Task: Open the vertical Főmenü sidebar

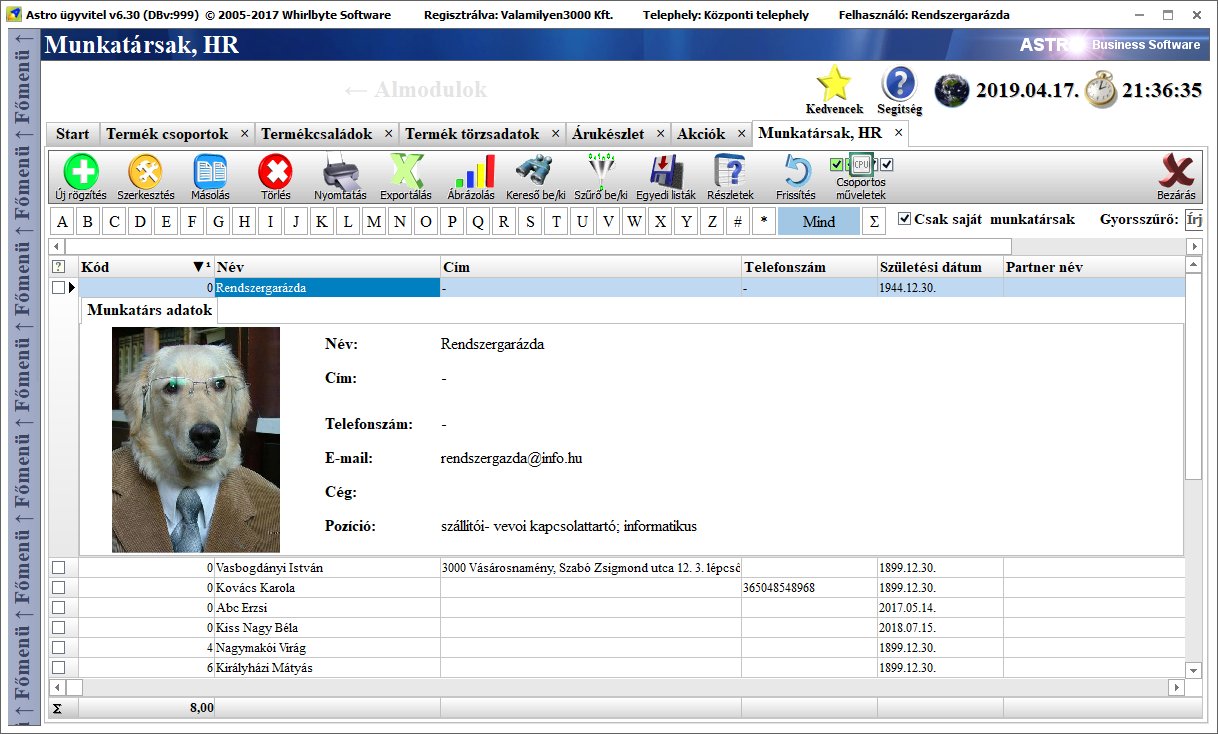Action: [x=24, y=375]
